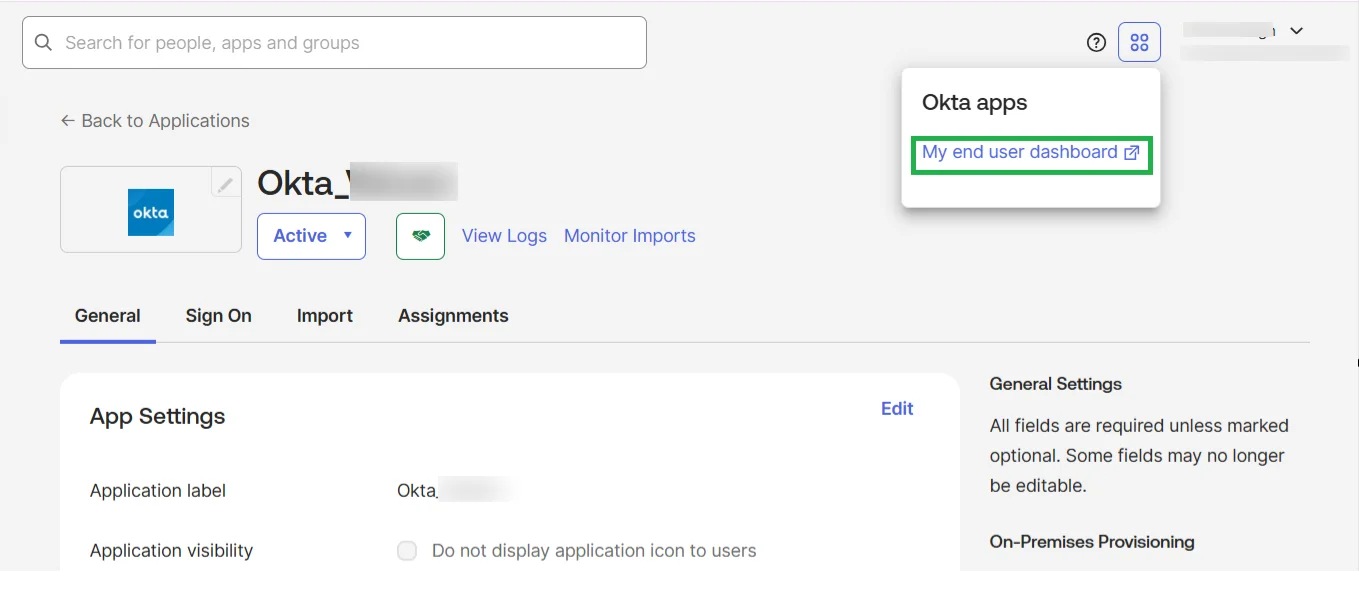Screen dimensions: 1359x615
Task: Click the Okta apps grid icon
Action: click(1139, 42)
